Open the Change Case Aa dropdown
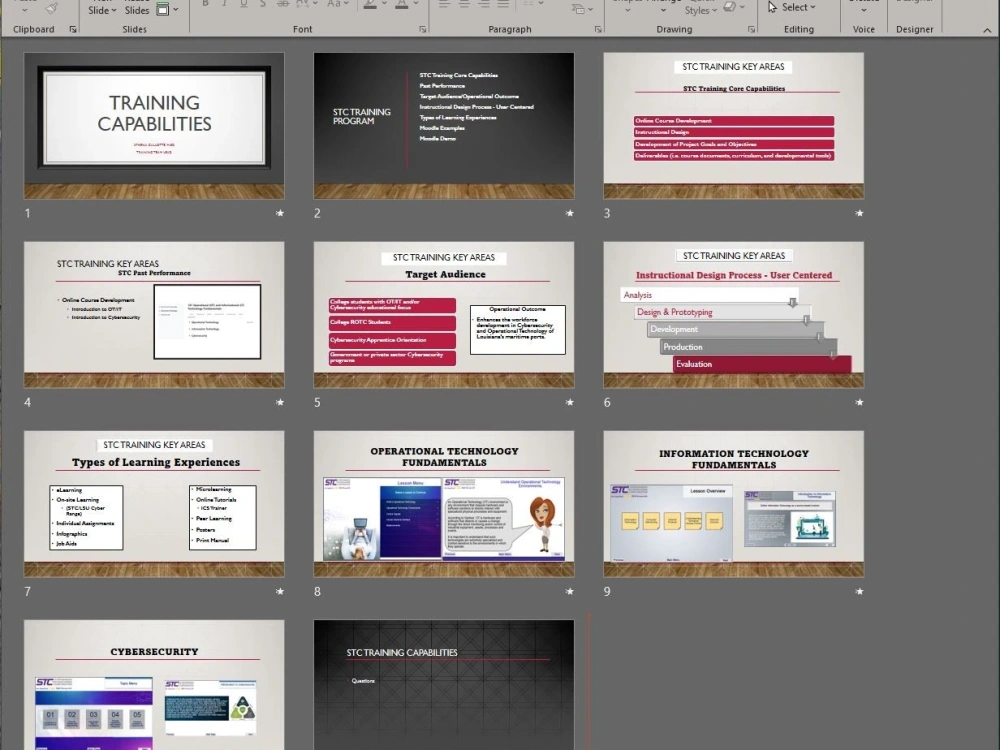1000x750 pixels. pyautogui.click(x=337, y=4)
